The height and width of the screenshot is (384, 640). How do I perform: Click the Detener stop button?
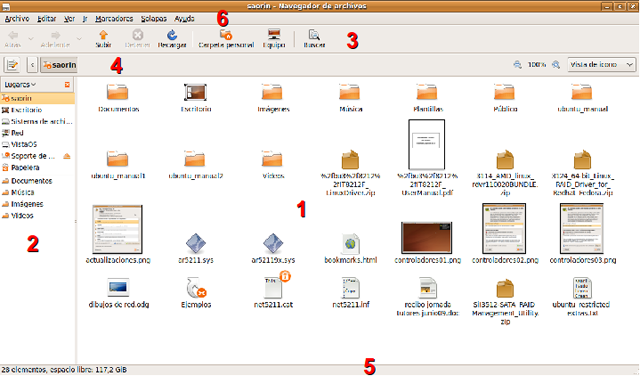tap(138, 39)
